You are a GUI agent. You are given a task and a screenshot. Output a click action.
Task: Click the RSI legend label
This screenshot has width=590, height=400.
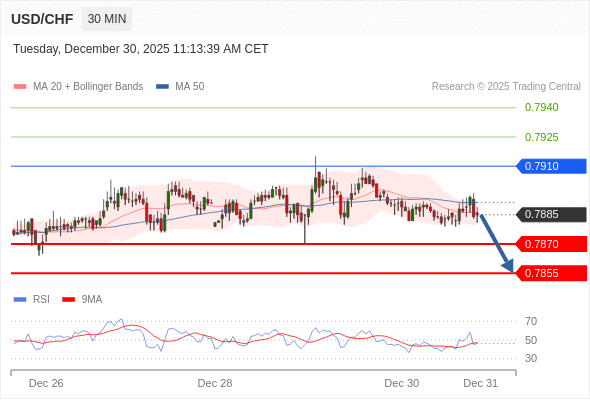click(41, 300)
